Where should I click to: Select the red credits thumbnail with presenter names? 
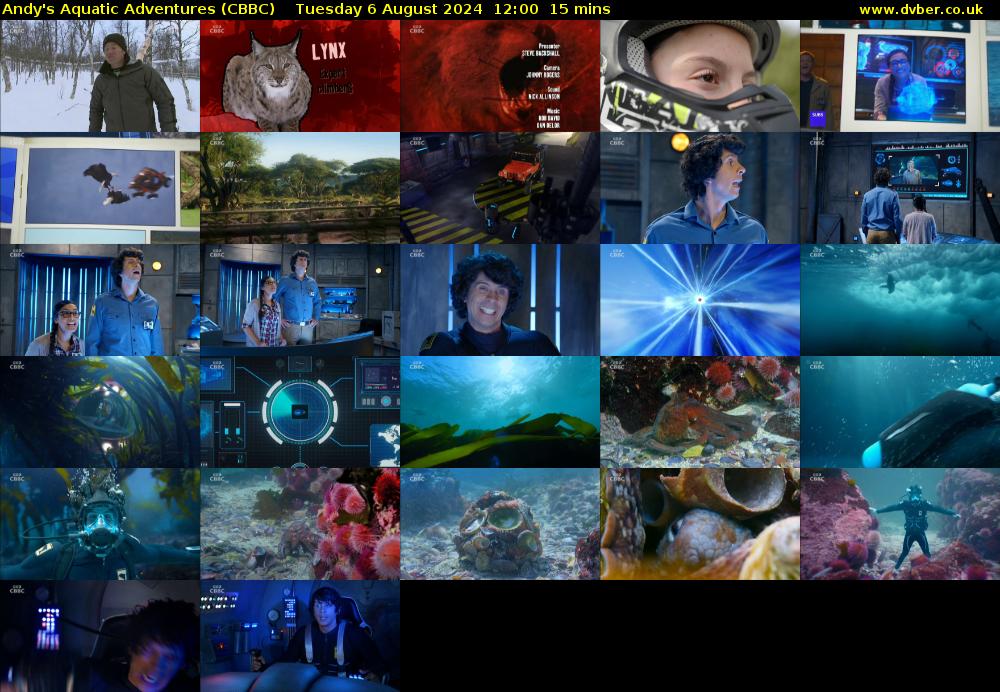tap(500, 76)
